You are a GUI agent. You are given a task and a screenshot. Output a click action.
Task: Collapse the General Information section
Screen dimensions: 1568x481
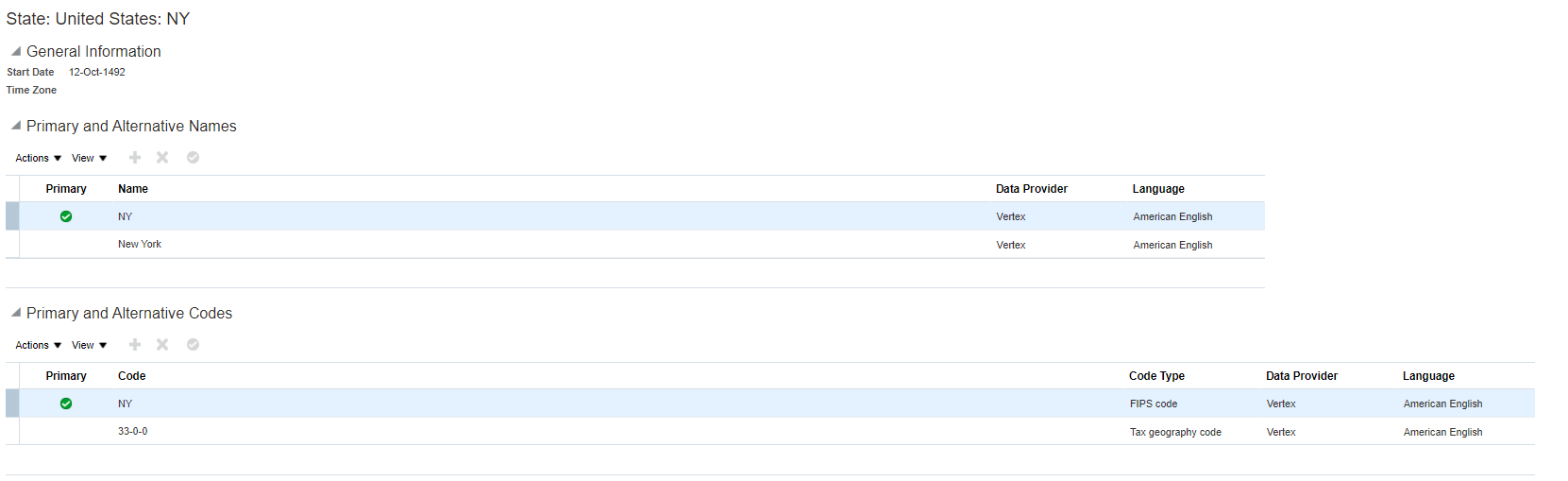(x=16, y=51)
